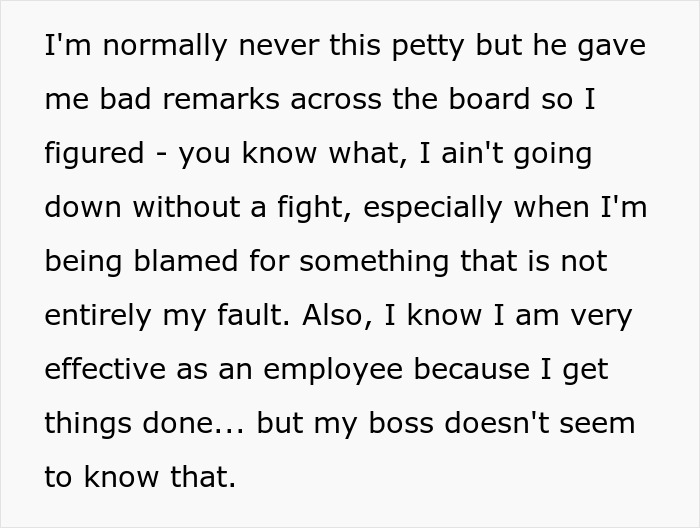
Task: Click the word "board" in the second line
Action: (489, 99)
